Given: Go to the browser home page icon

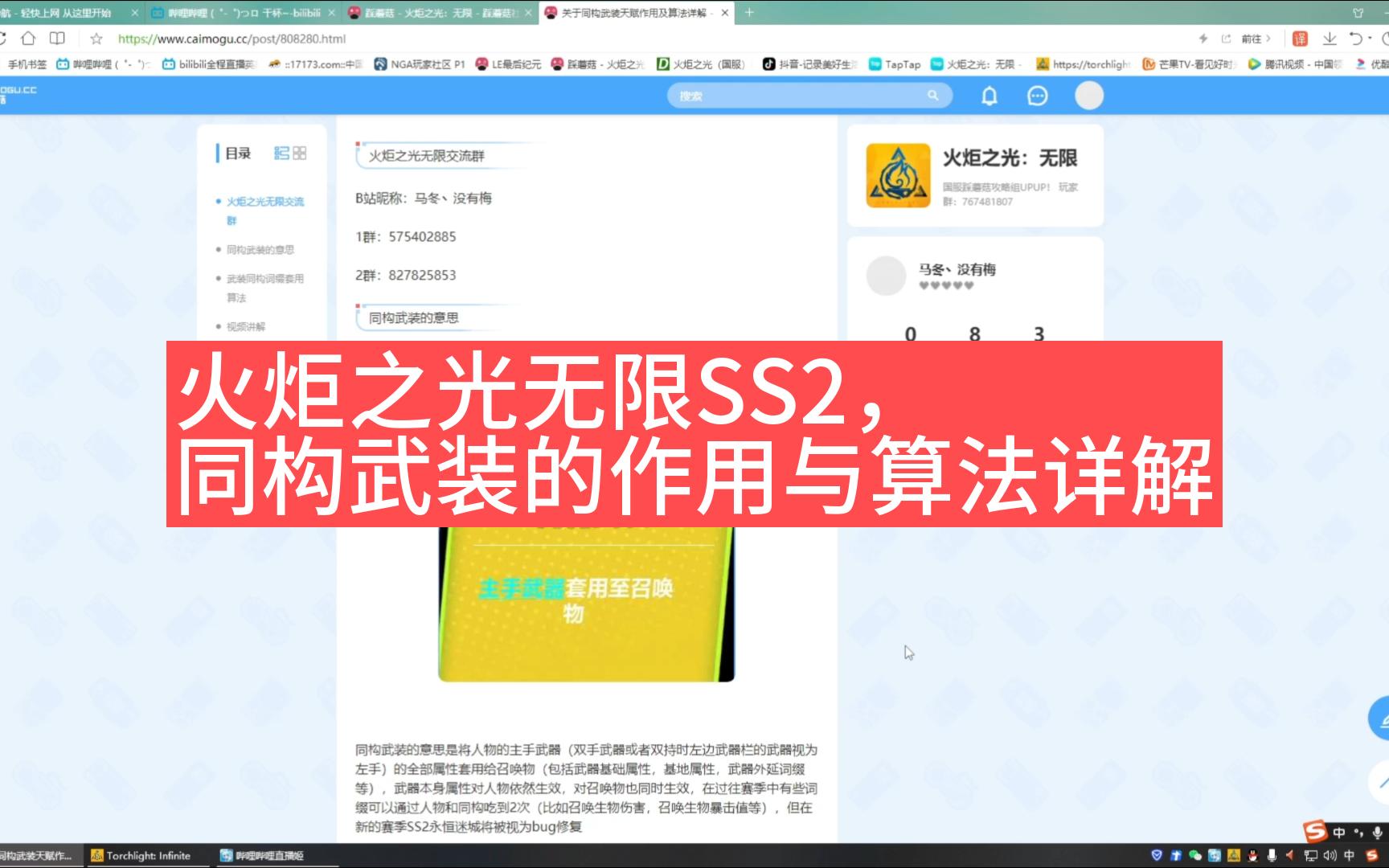Looking at the screenshot, I should [x=28, y=38].
